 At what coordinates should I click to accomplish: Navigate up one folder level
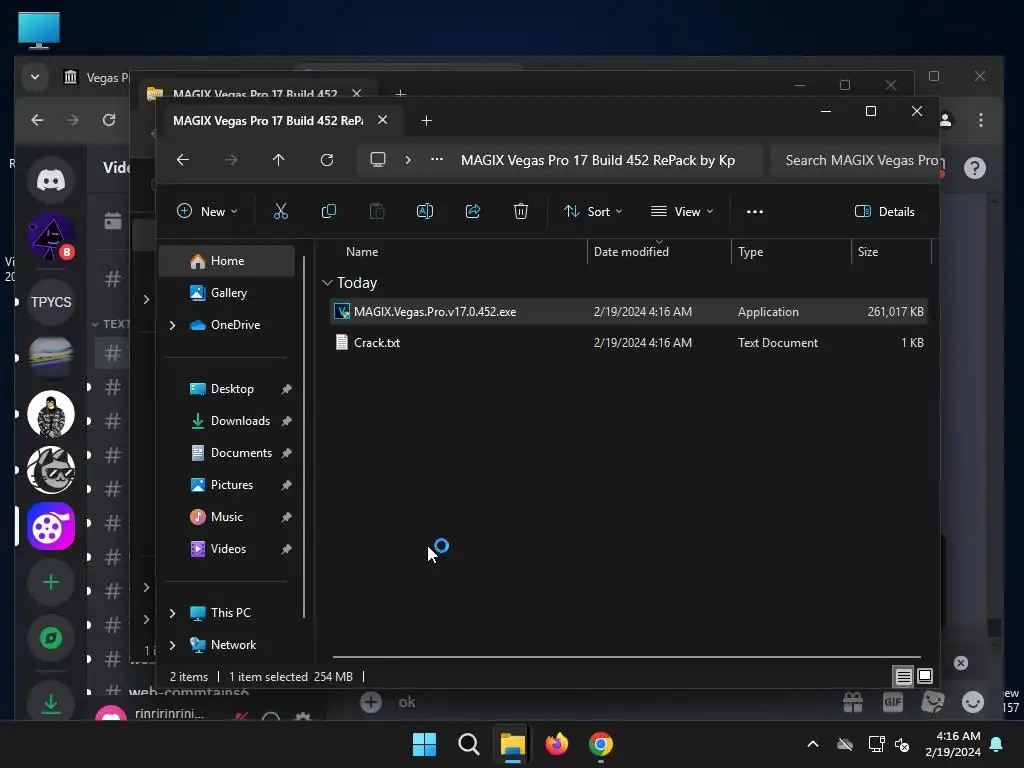tap(279, 160)
